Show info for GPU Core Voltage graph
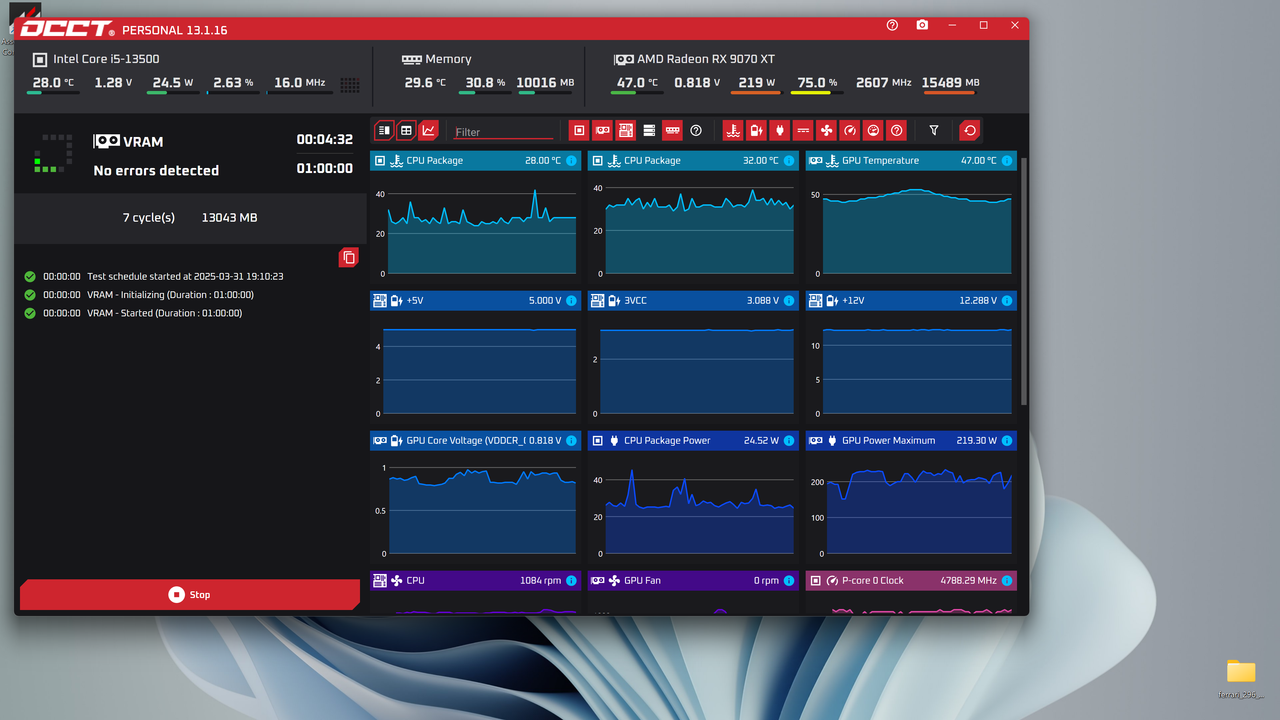The width and height of the screenshot is (1280, 720). tap(571, 440)
